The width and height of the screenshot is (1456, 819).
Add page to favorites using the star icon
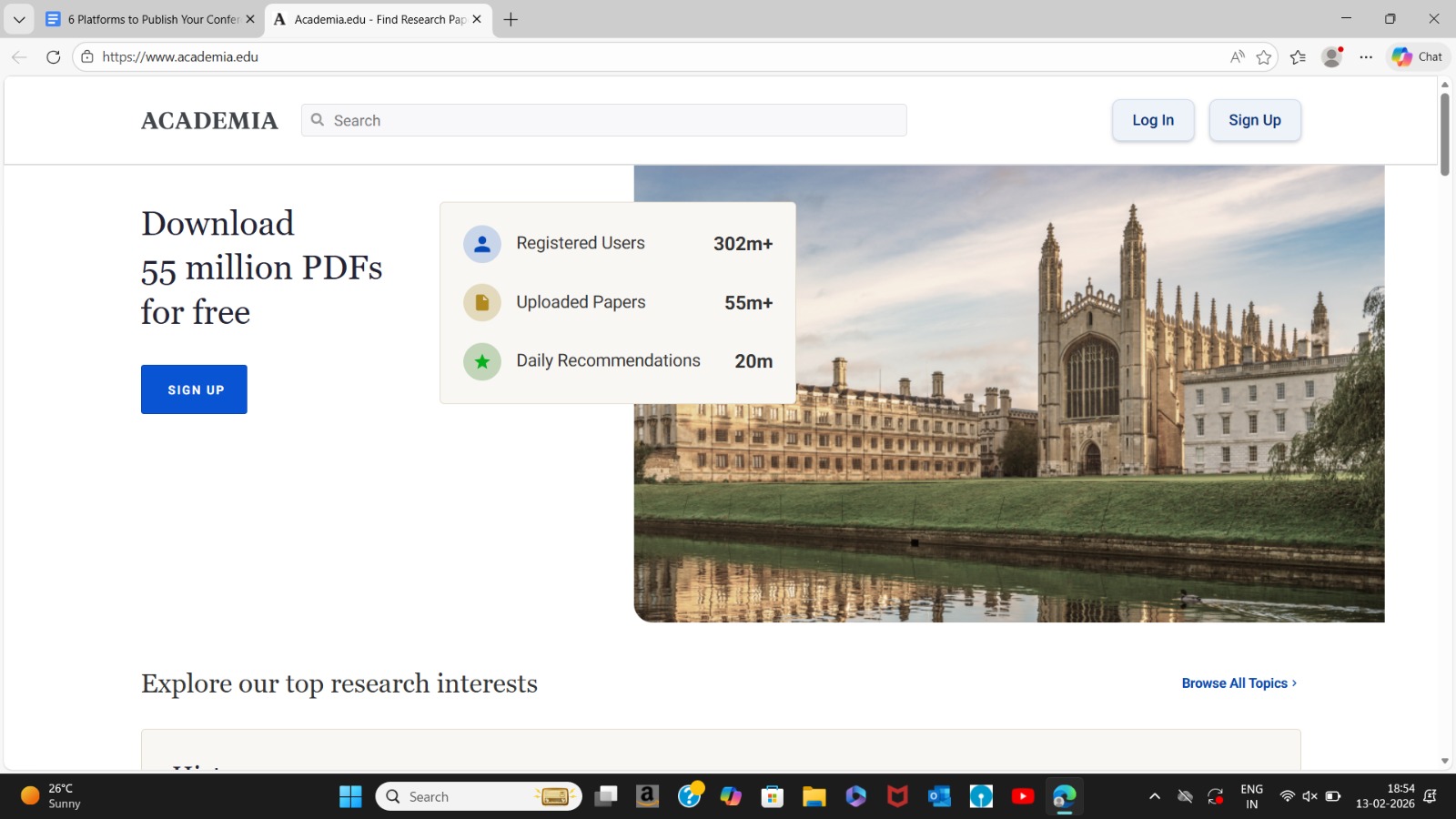tap(1263, 56)
